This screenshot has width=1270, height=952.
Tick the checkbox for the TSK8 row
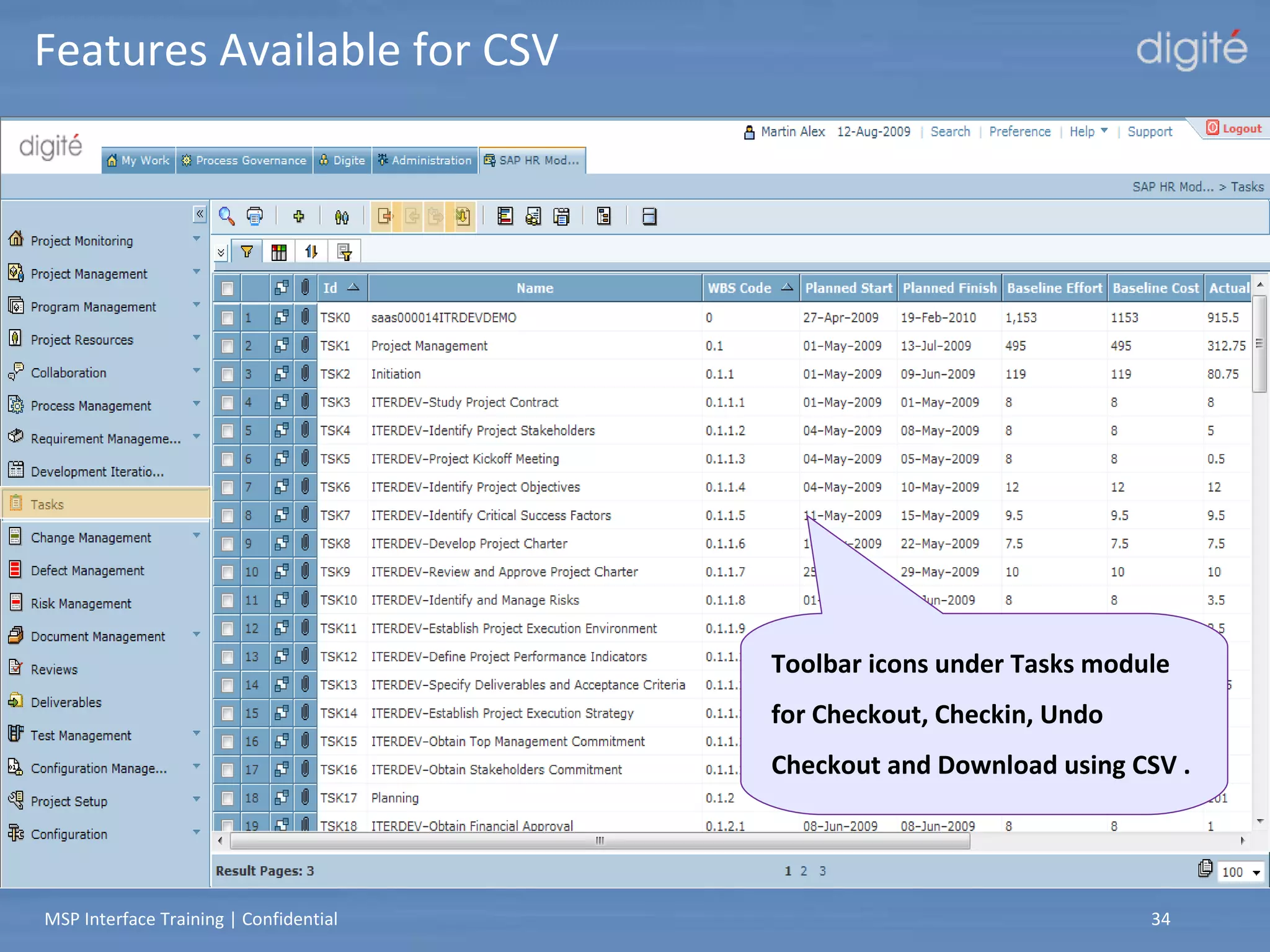click(228, 544)
